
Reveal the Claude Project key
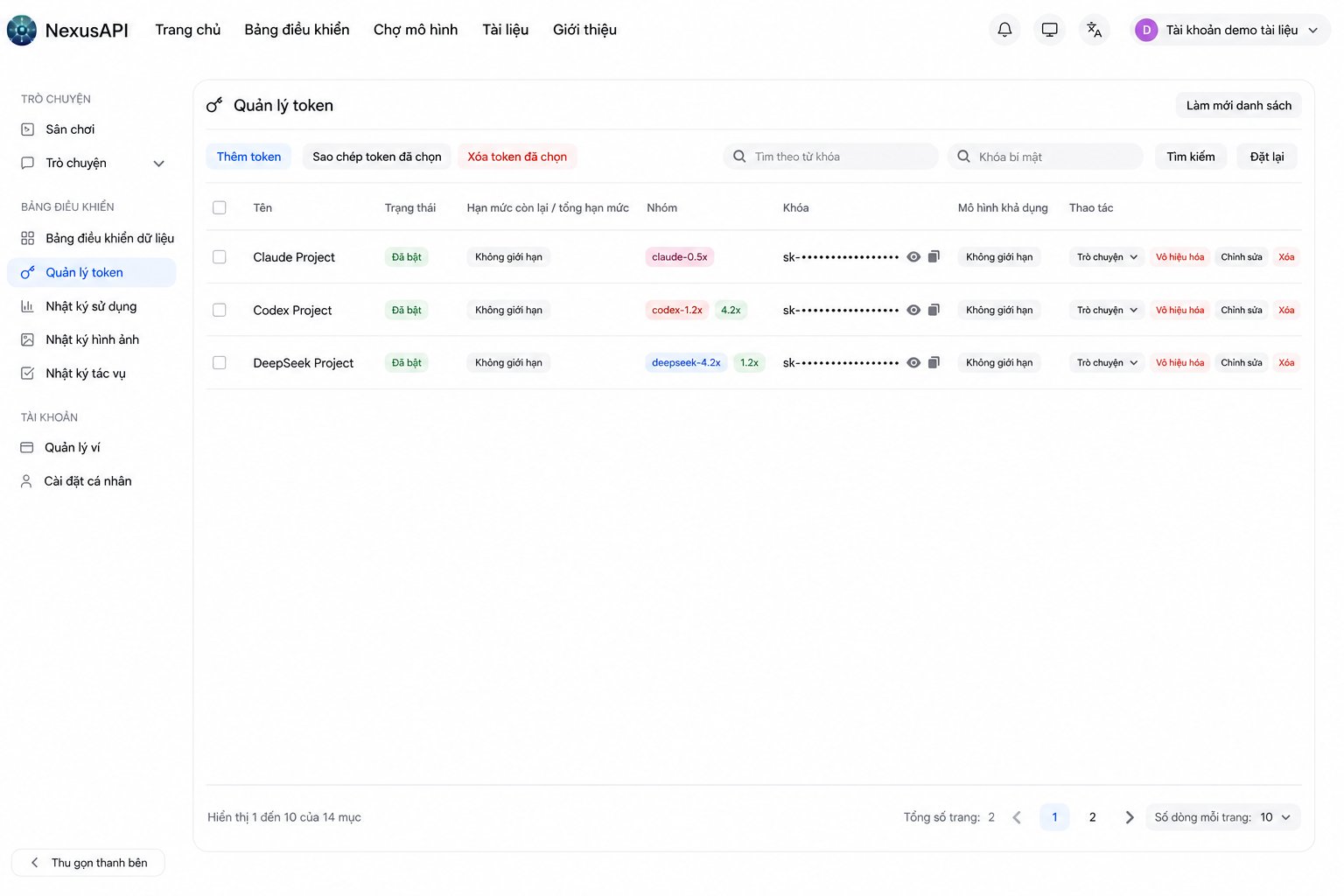click(913, 257)
